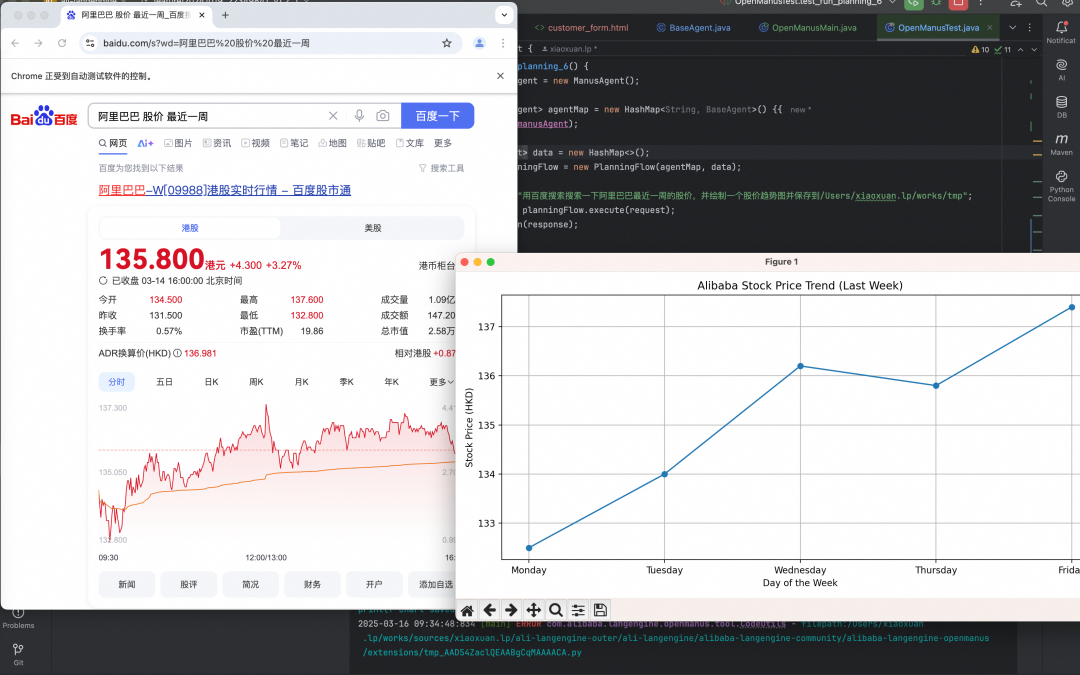This screenshot has height=675, width=1080.
Task: Click the Chrome forward arrow
Action: (39, 43)
